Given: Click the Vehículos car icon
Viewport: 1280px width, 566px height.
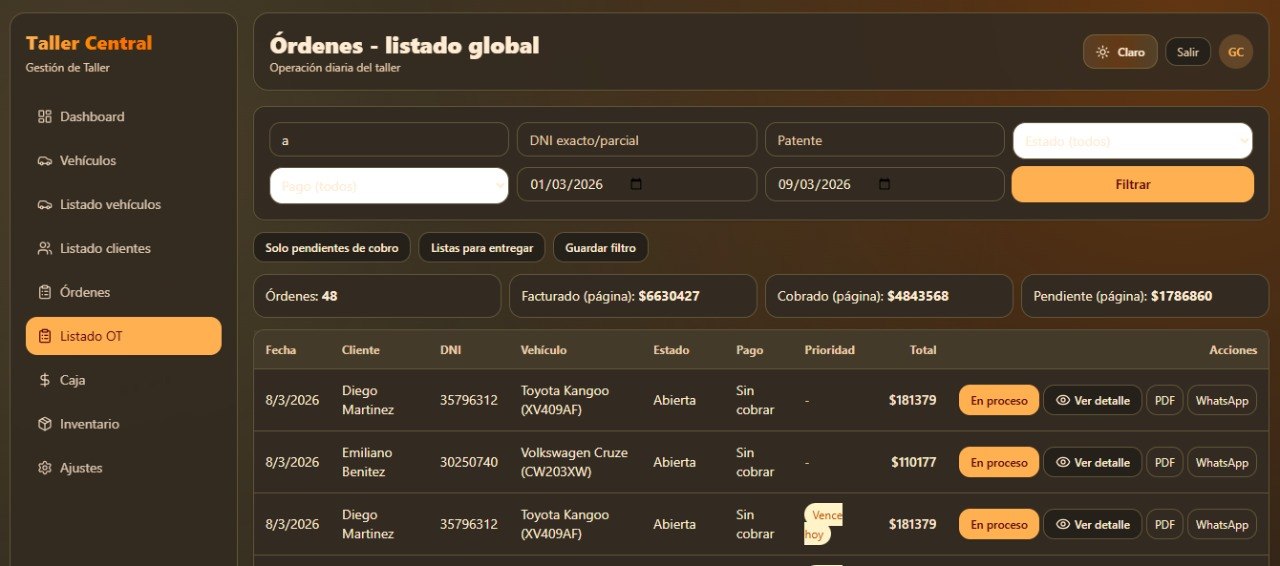Looking at the screenshot, I should click(x=44, y=161).
